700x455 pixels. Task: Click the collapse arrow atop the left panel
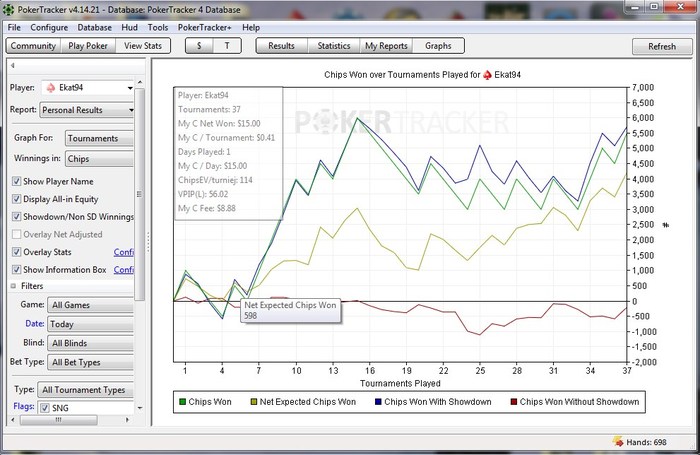tap(12, 66)
